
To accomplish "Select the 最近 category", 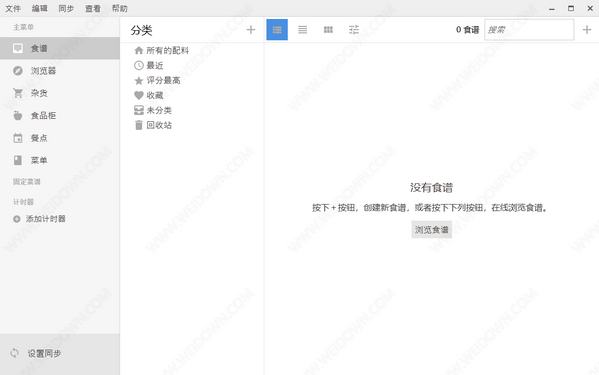I will [149, 65].
